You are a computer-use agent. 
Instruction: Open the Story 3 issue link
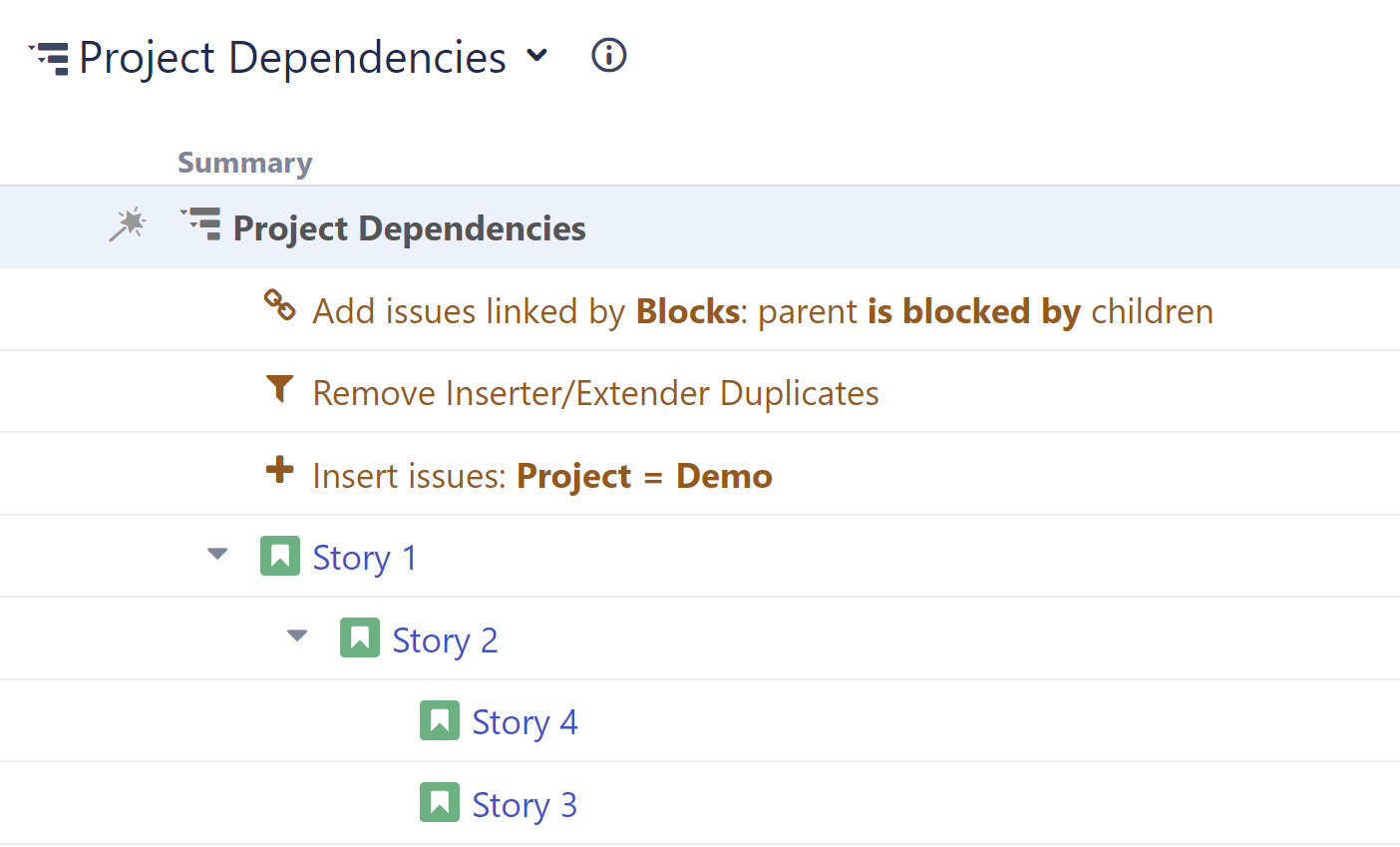(525, 805)
